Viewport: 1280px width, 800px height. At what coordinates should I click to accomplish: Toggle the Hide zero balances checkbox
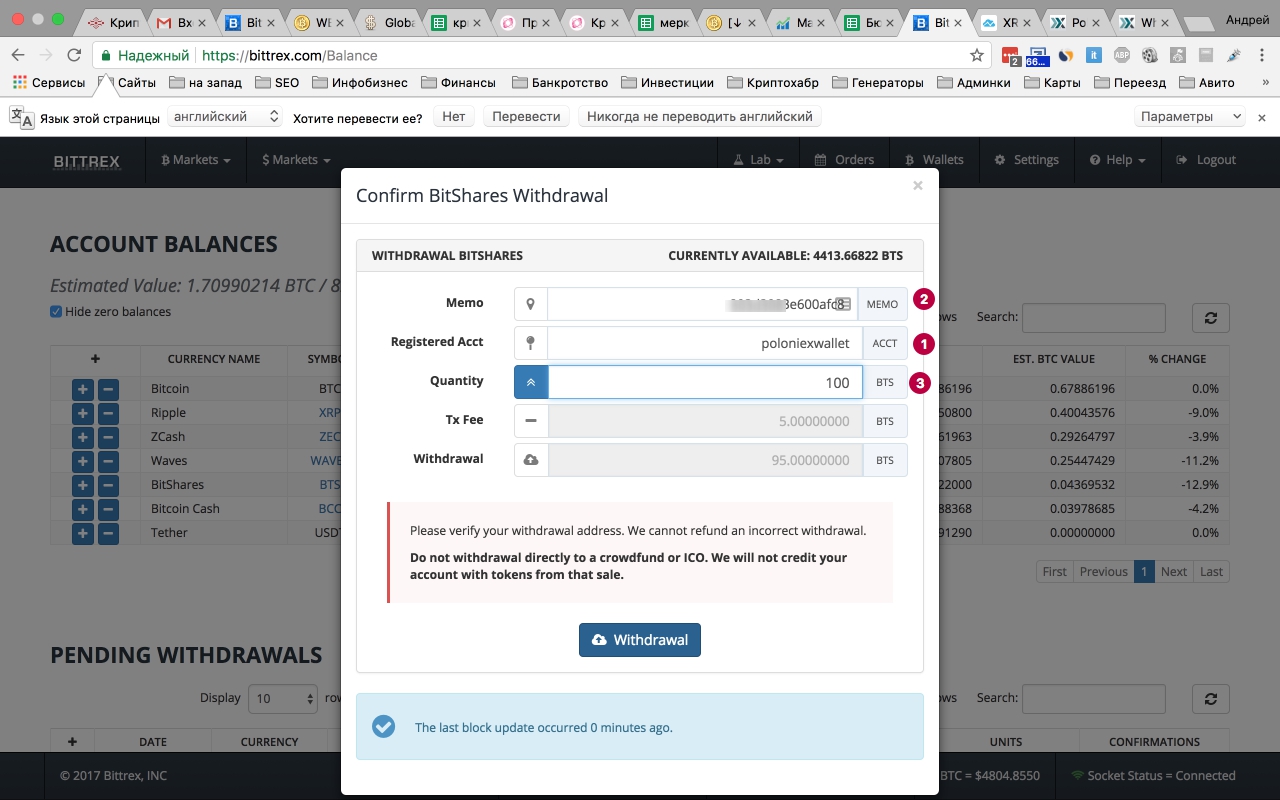[56, 312]
